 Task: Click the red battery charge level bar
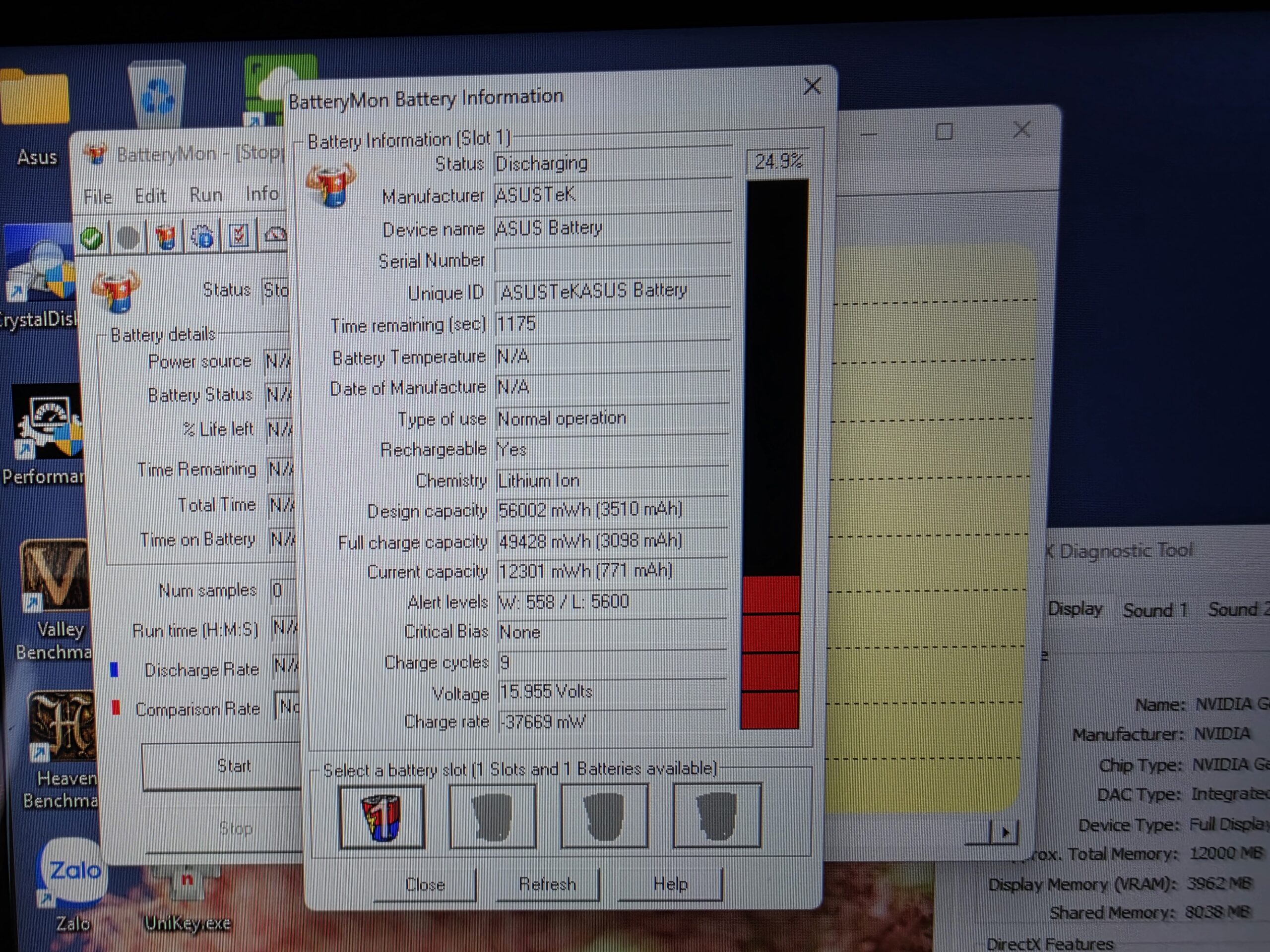pyautogui.click(x=770, y=653)
